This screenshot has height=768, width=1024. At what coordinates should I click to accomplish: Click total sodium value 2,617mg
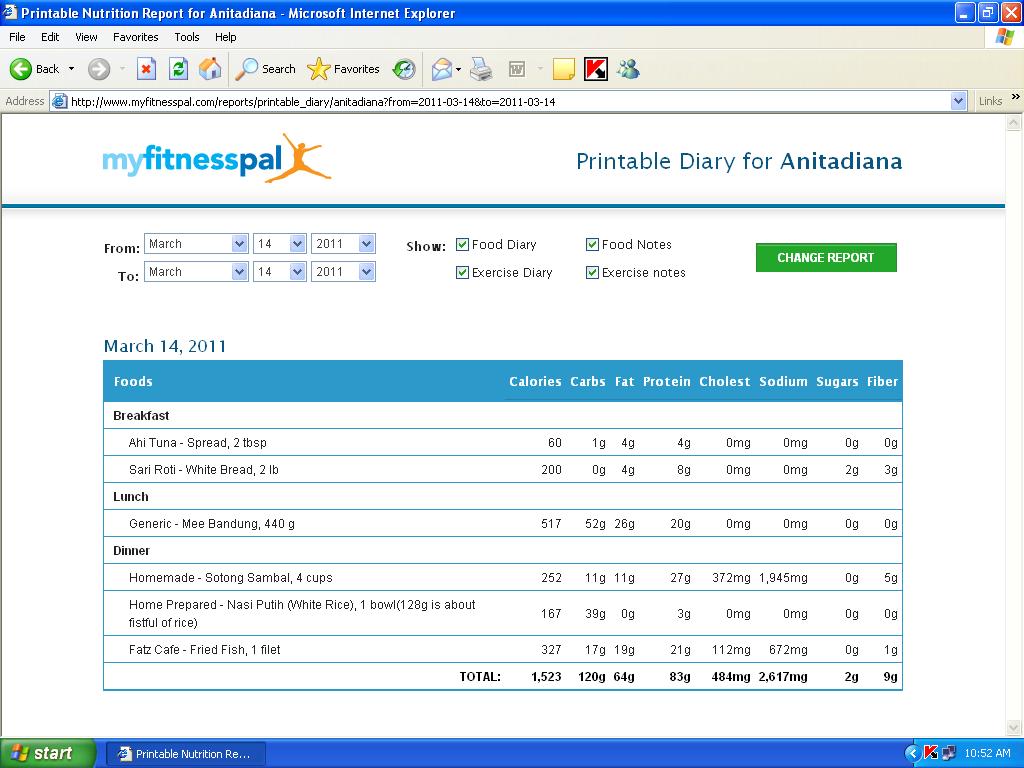(783, 677)
